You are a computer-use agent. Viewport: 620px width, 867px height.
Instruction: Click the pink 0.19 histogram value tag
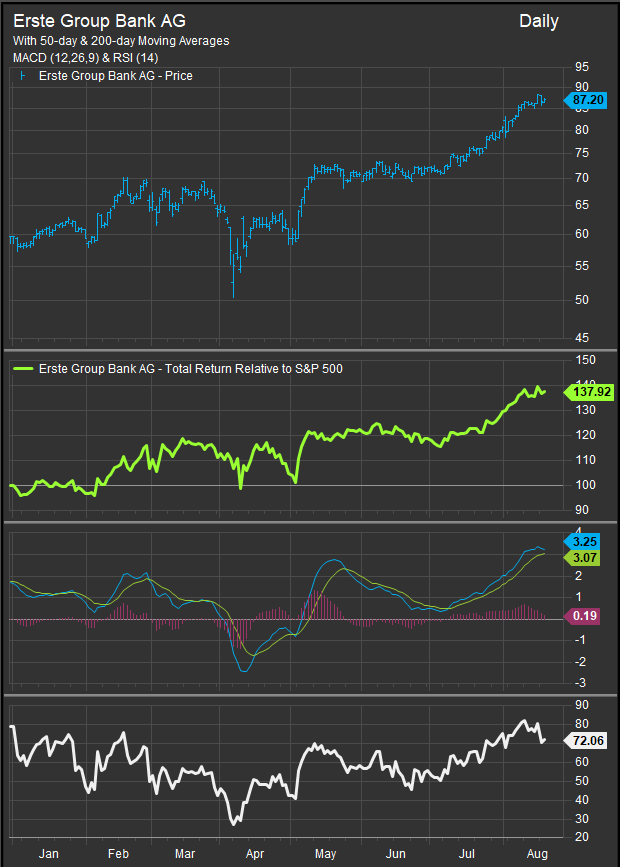585,618
